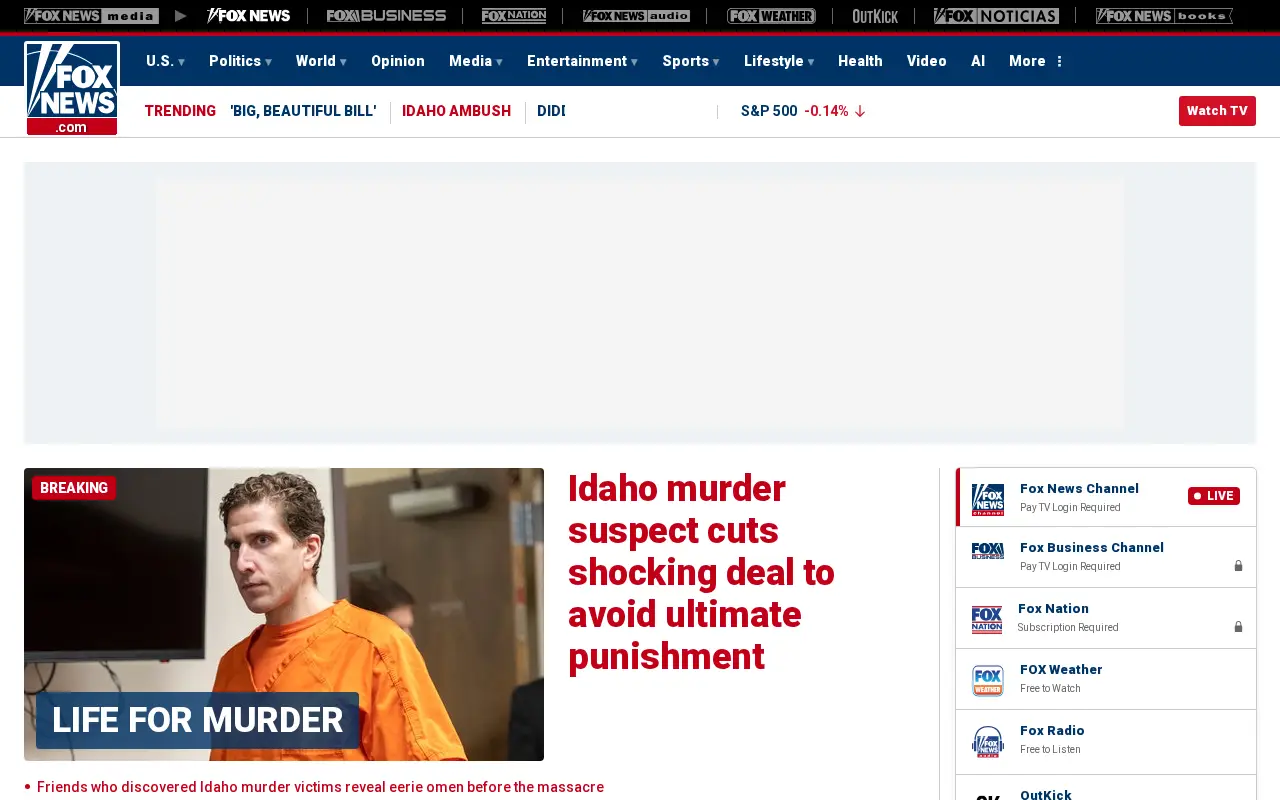Image resolution: width=1280 pixels, height=800 pixels.
Task: Go to the Opinion section
Action: point(398,61)
